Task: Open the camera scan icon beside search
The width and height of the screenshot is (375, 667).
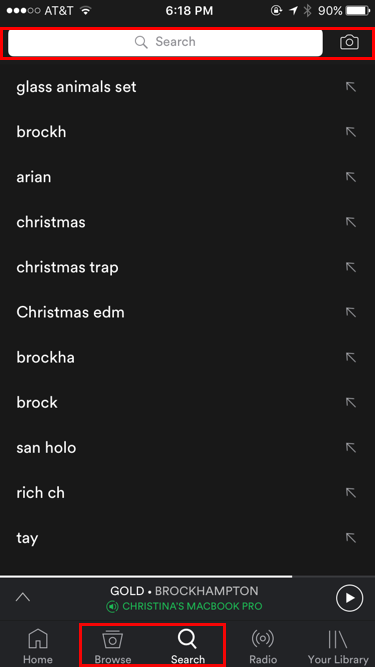Action: 349,42
